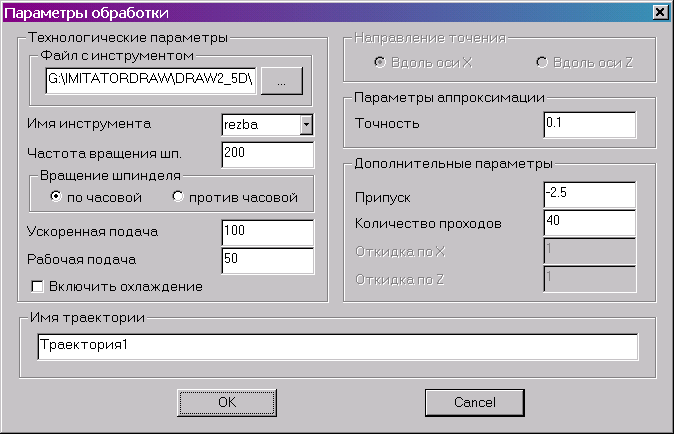Click the Точность accuracy field
The width and height of the screenshot is (674, 434).
click(x=589, y=125)
